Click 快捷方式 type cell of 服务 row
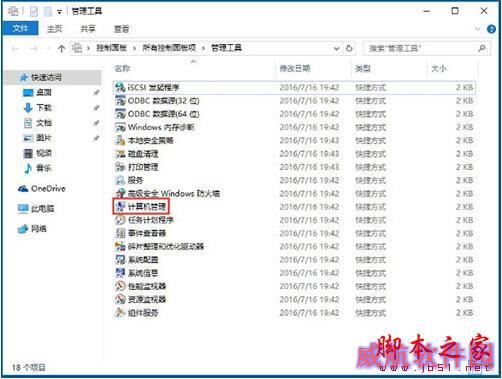Viewport: 502px width, 379px height. point(370,180)
